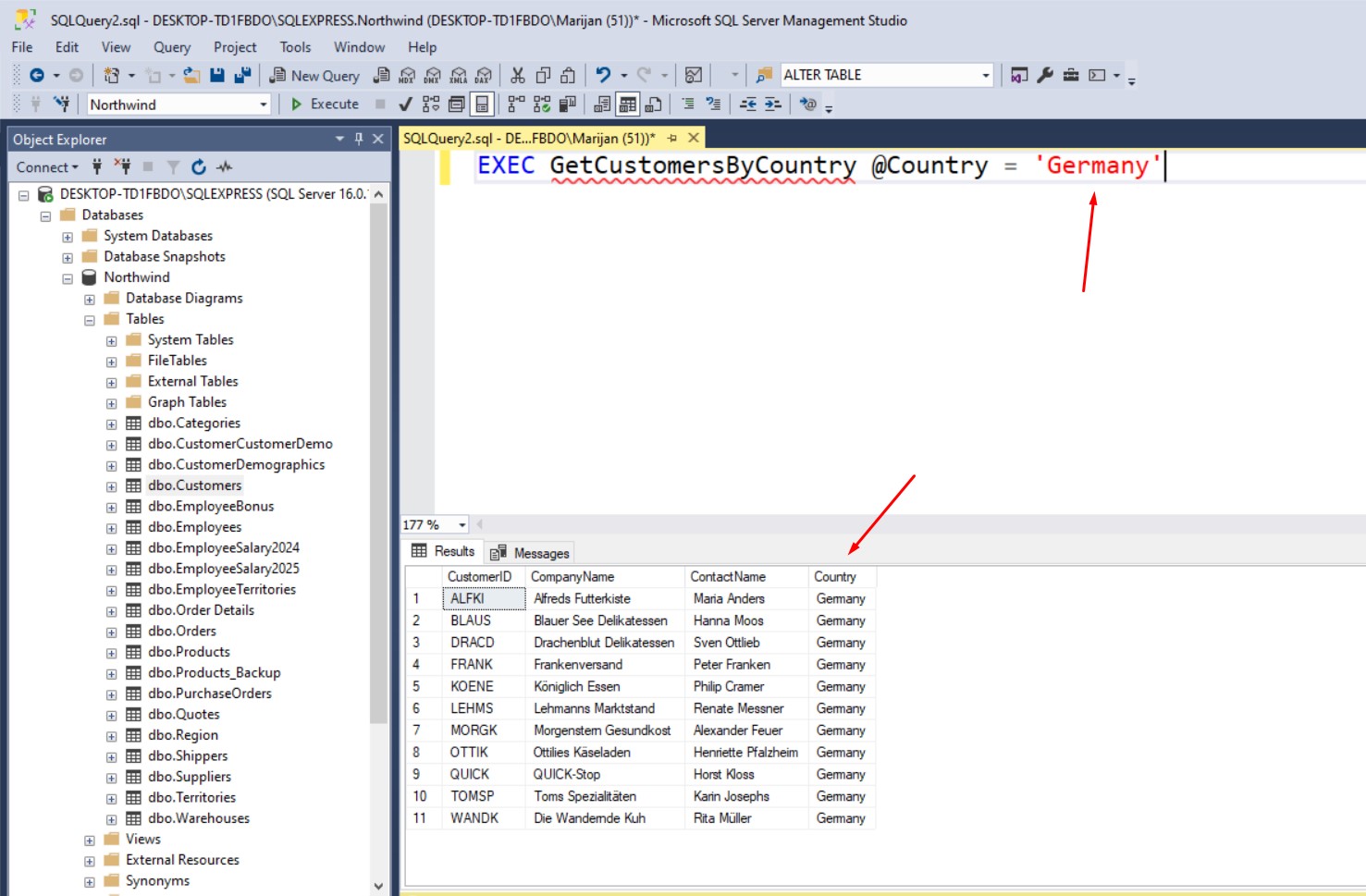Toggle Results to Grid output mode
The width and height of the screenshot is (1366, 896).
click(628, 104)
